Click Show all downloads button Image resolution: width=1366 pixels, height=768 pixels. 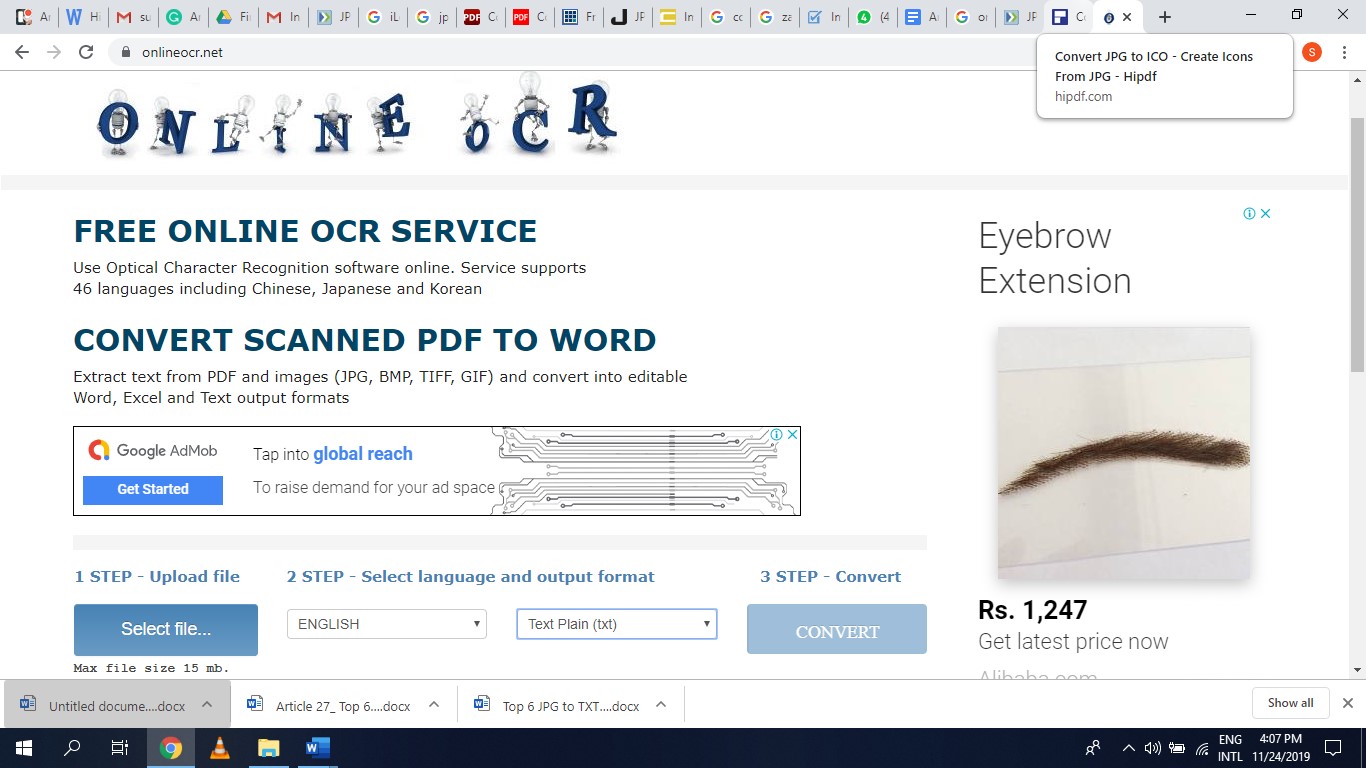click(x=1290, y=703)
